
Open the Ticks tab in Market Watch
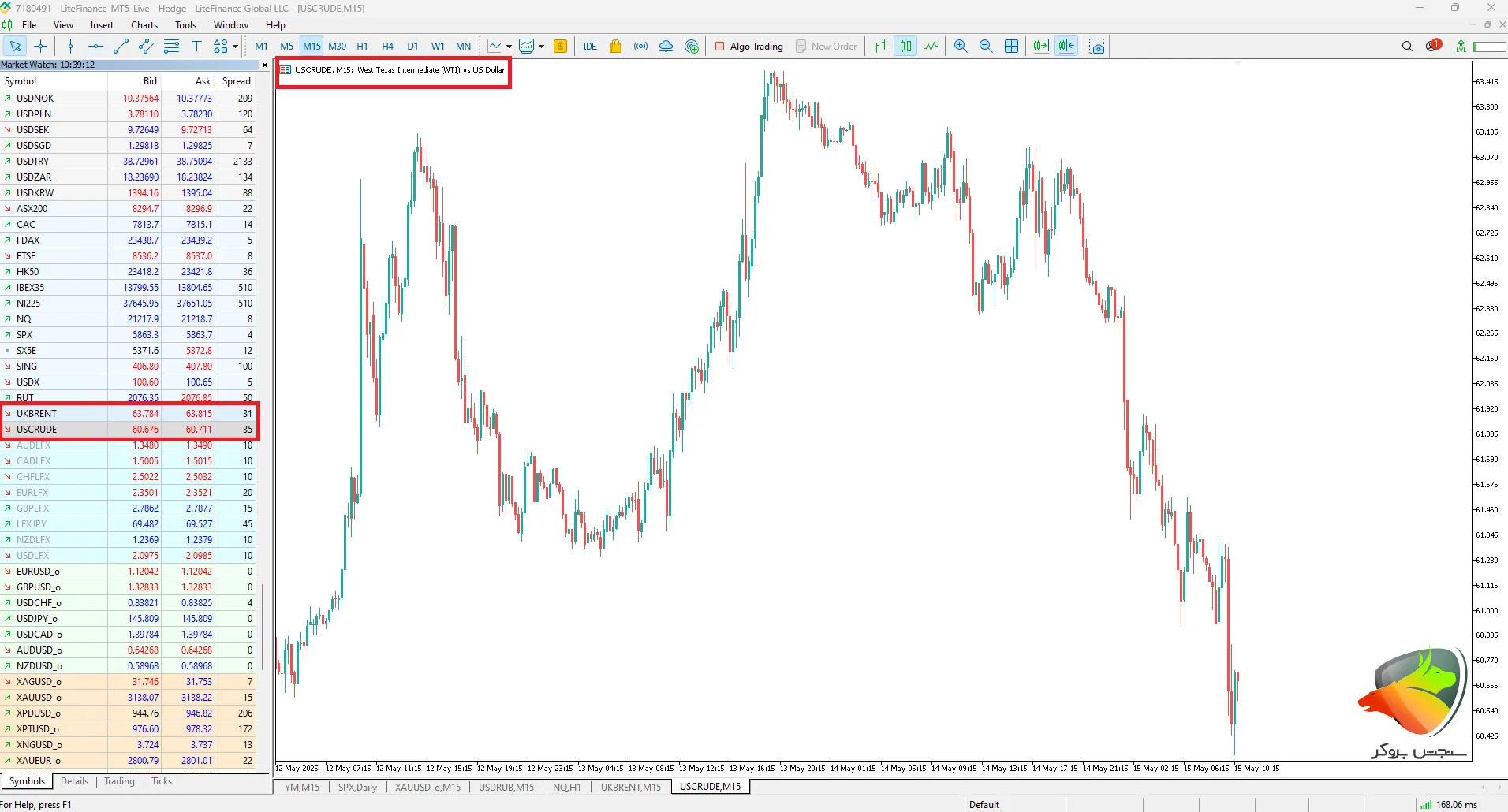coord(162,781)
